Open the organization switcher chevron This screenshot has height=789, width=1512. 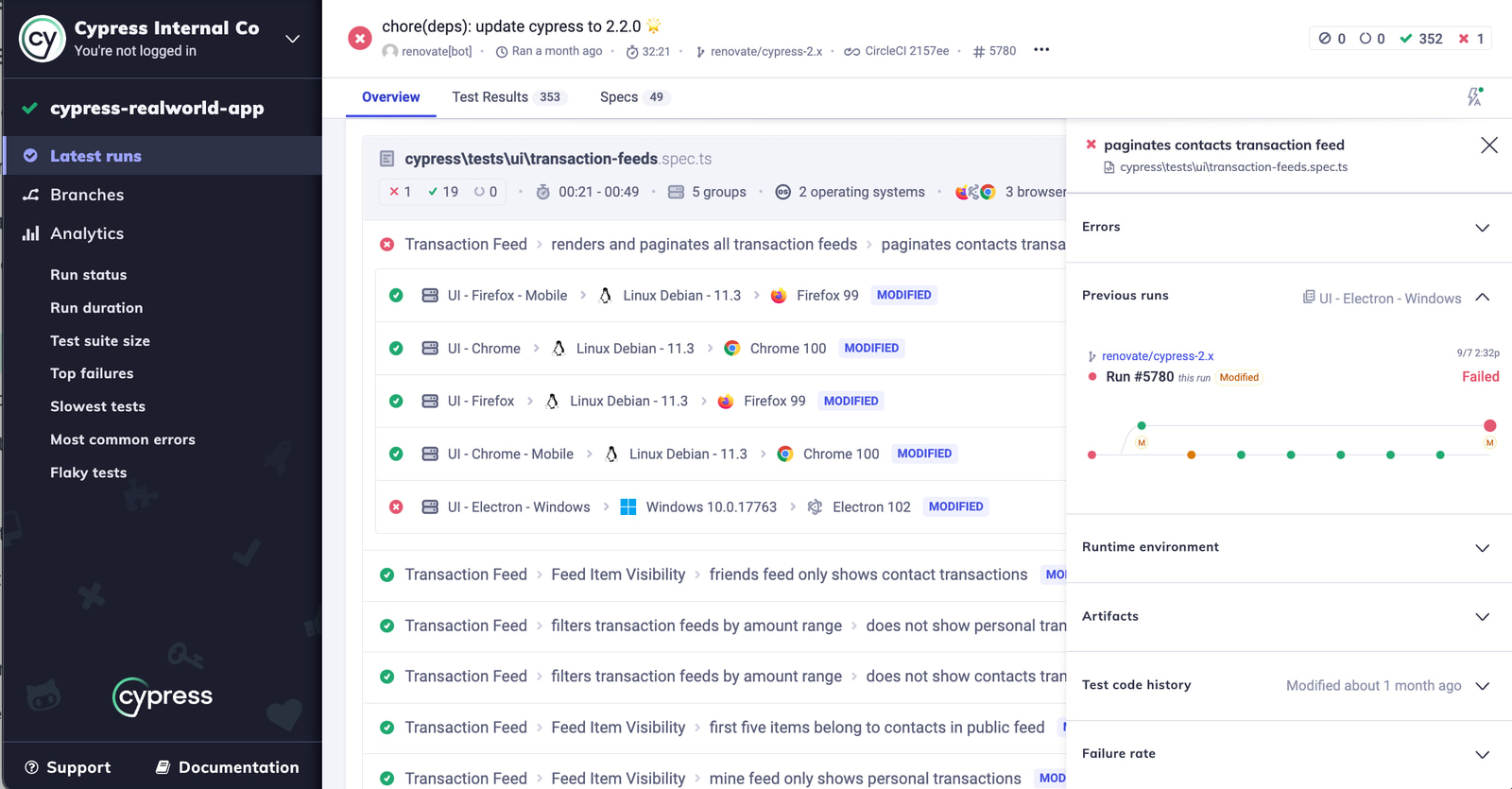(293, 39)
